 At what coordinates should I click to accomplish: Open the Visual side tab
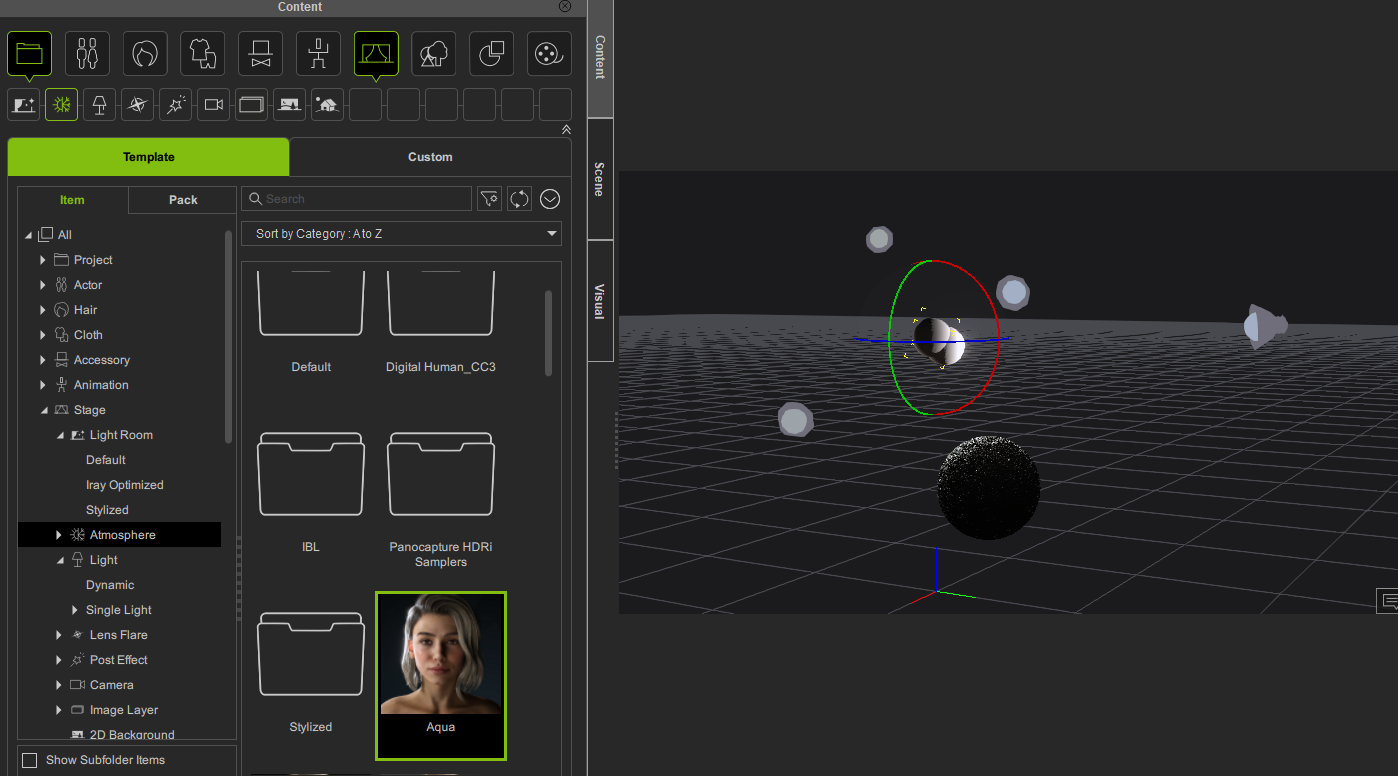click(x=600, y=301)
